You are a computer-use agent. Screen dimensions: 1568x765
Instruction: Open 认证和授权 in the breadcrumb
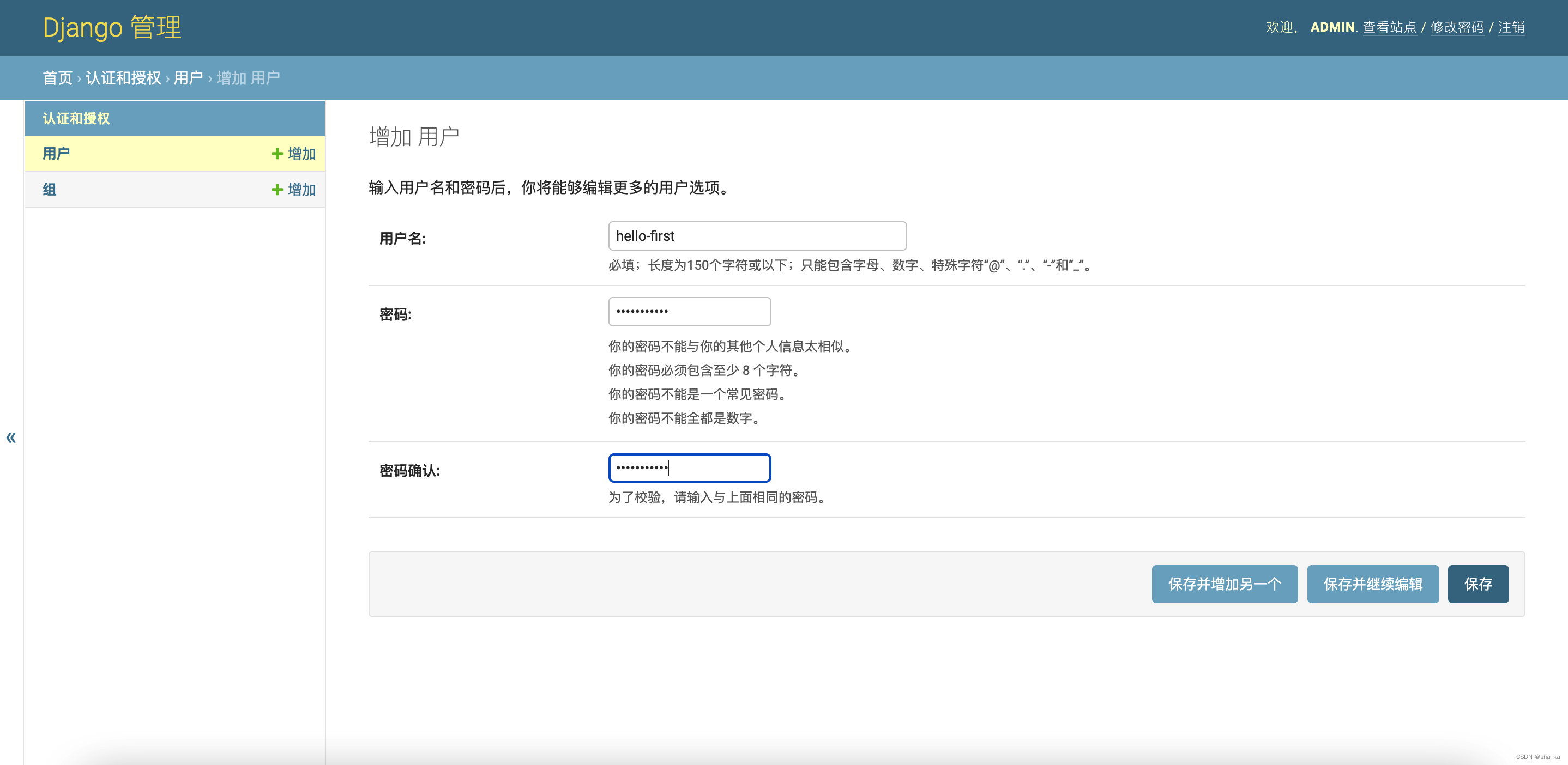[x=123, y=78]
